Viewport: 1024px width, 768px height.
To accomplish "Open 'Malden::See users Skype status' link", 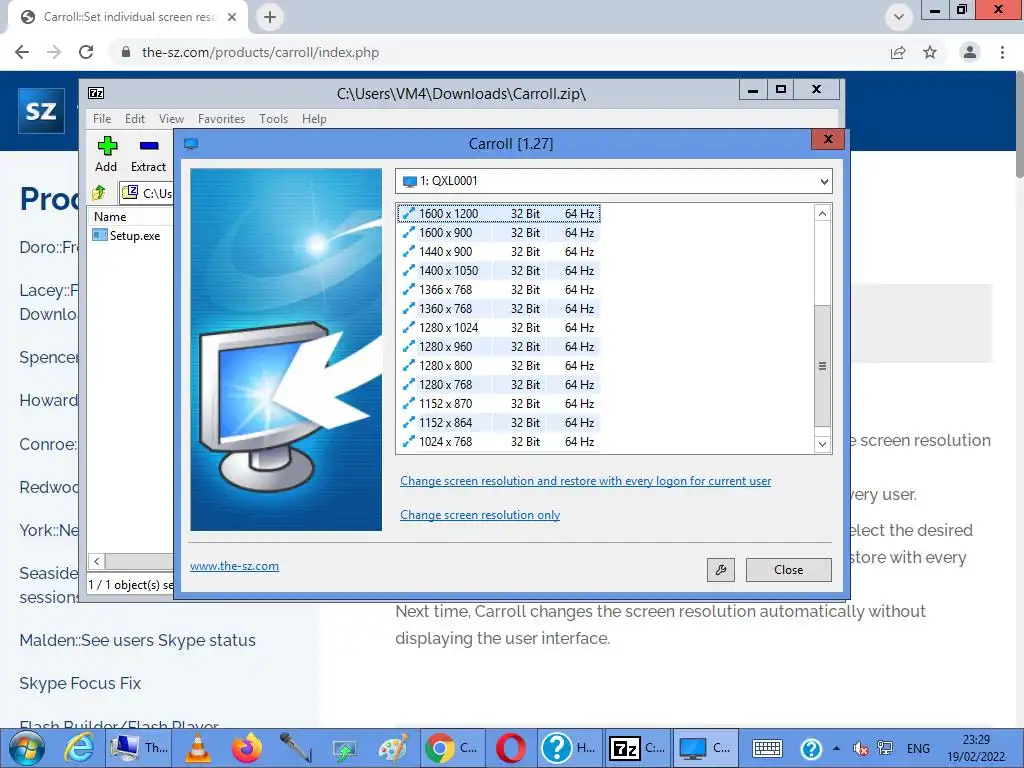I will click(x=137, y=640).
